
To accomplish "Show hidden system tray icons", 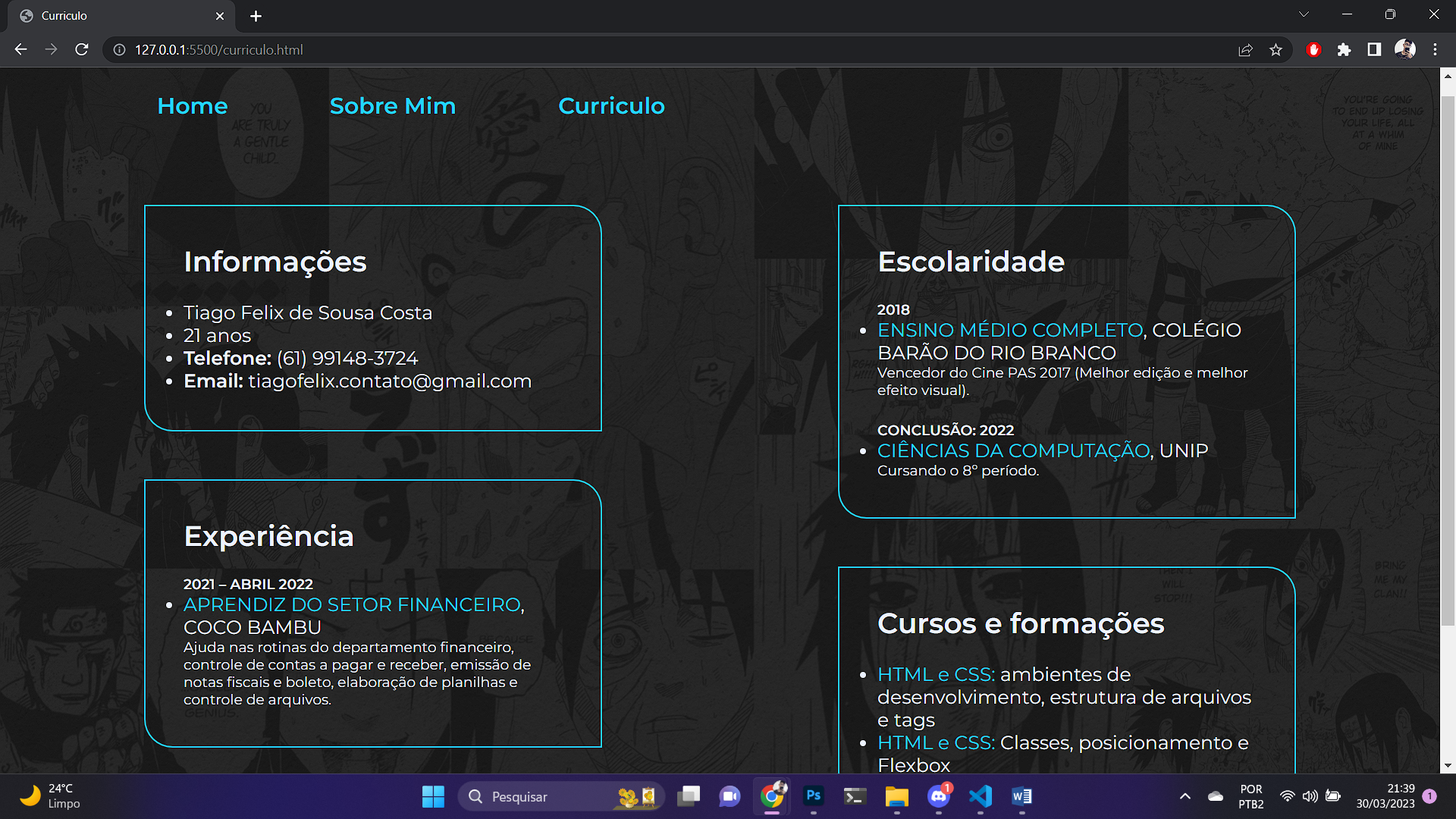I will [x=1185, y=796].
